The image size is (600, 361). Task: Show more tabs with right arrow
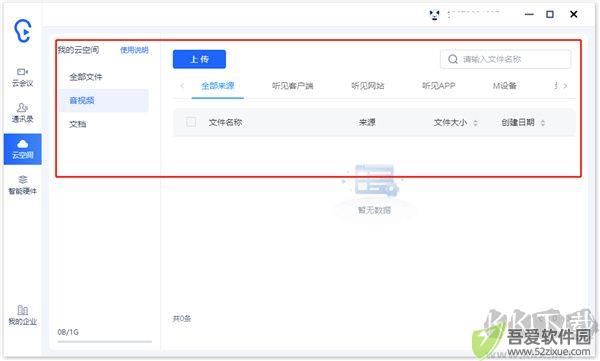pyautogui.click(x=565, y=86)
